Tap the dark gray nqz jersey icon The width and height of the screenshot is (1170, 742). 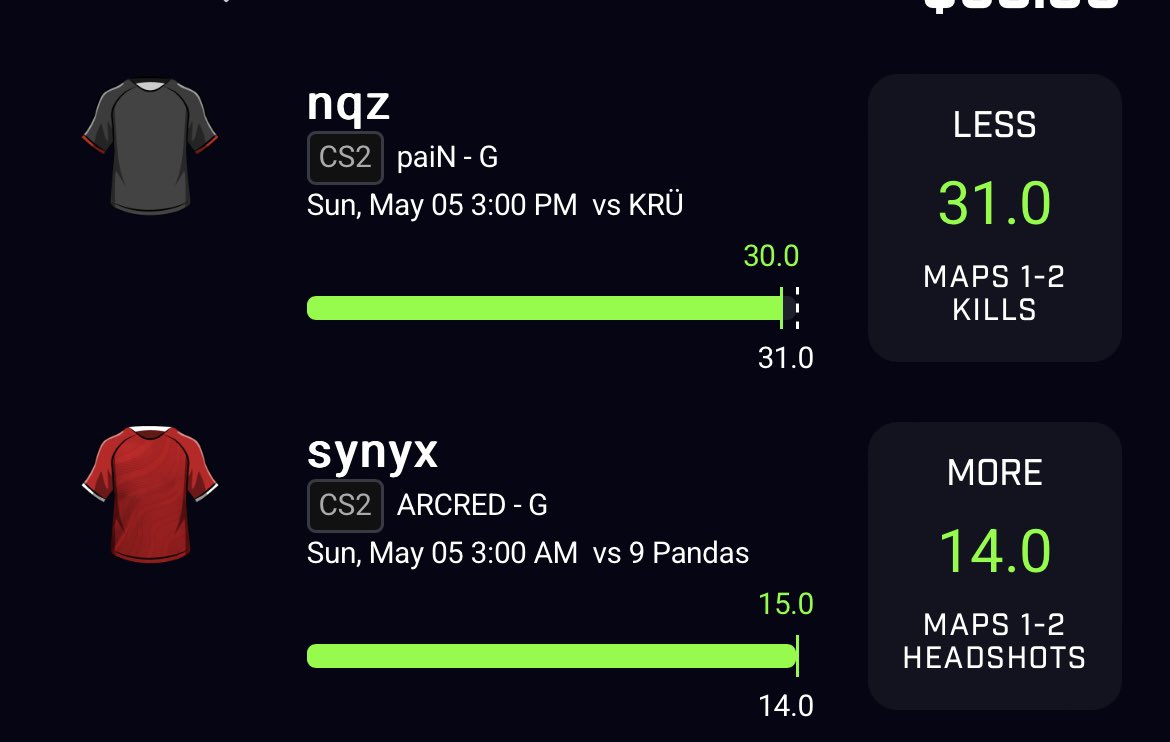tap(150, 146)
